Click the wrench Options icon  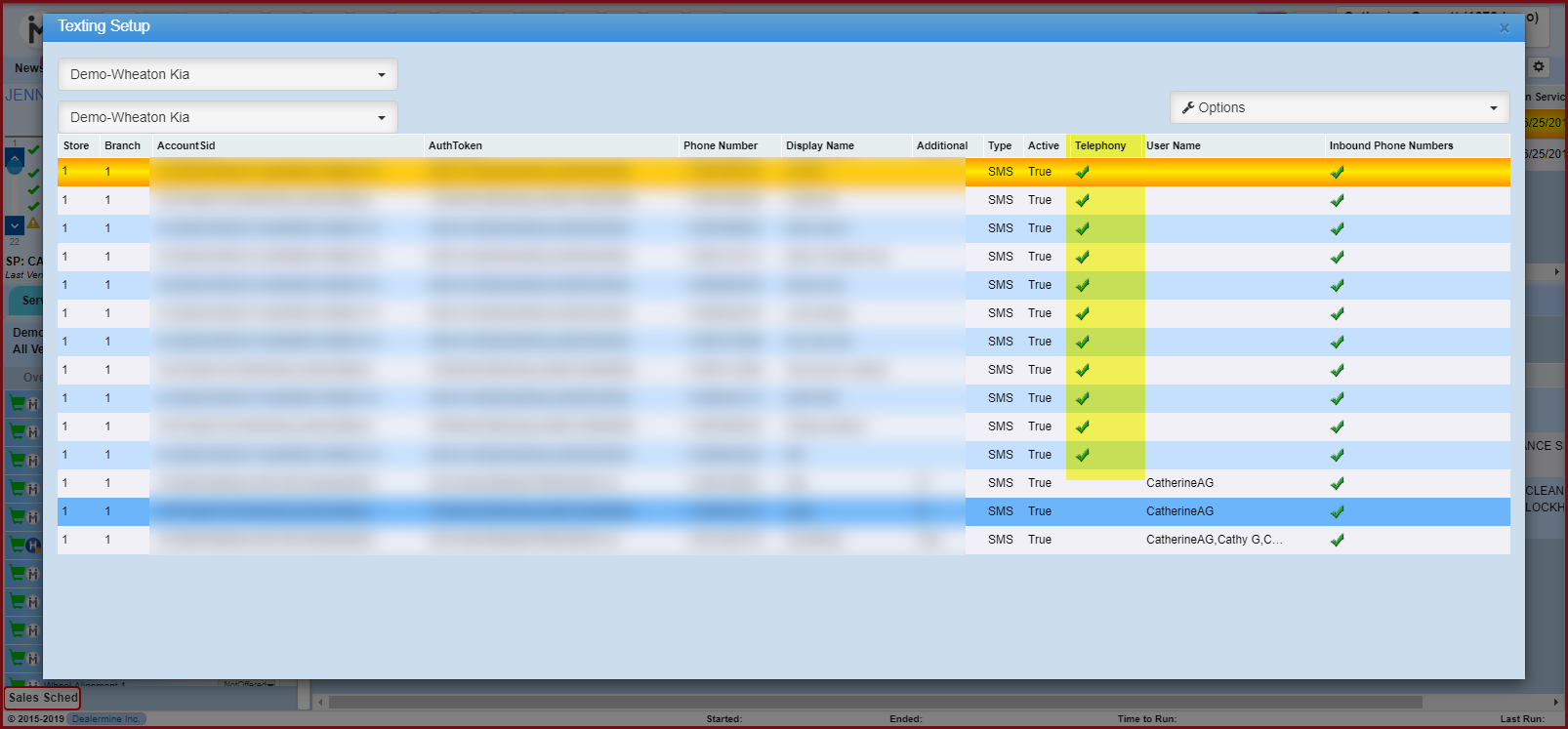(1188, 107)
